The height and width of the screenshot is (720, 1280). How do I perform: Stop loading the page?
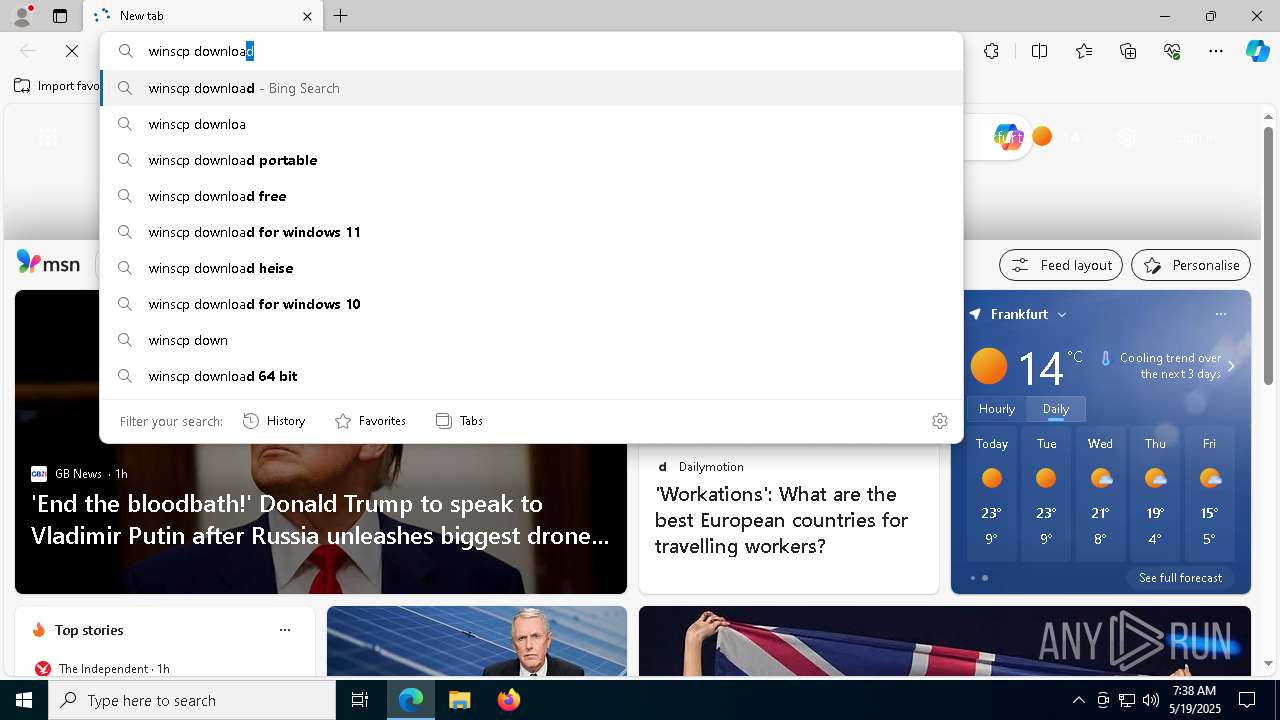72,51
